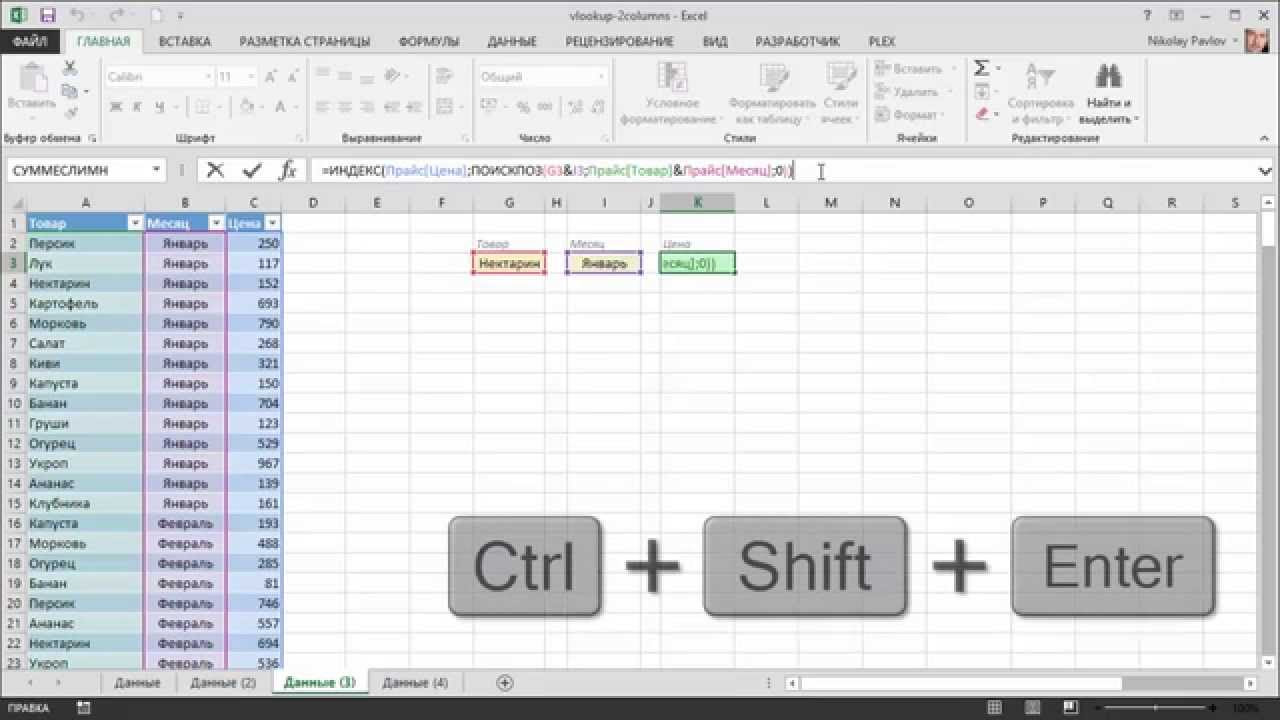Collapse the ribbon with the chevron
Image resolution: width=1280 pixels, height=720 pixels.
[x=1264, y=138]
